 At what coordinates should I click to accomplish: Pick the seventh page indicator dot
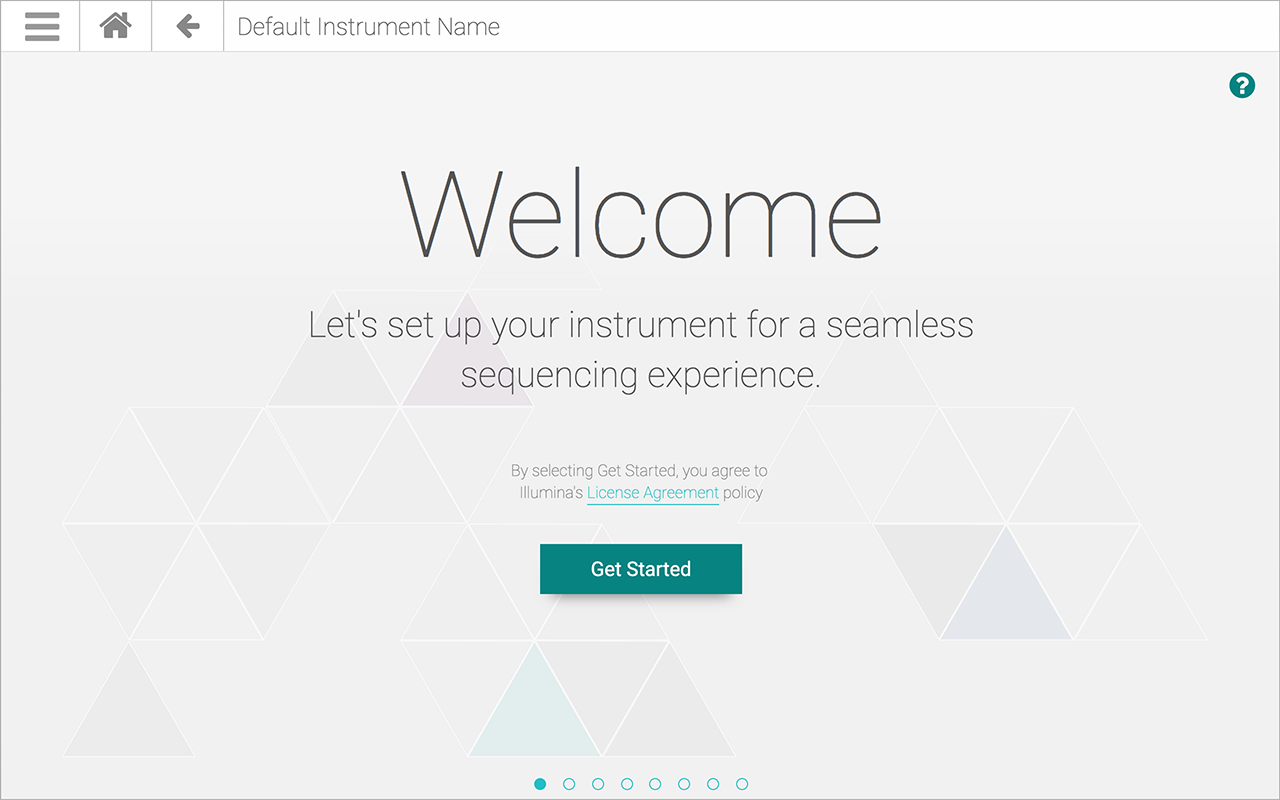tap(713, 784)
